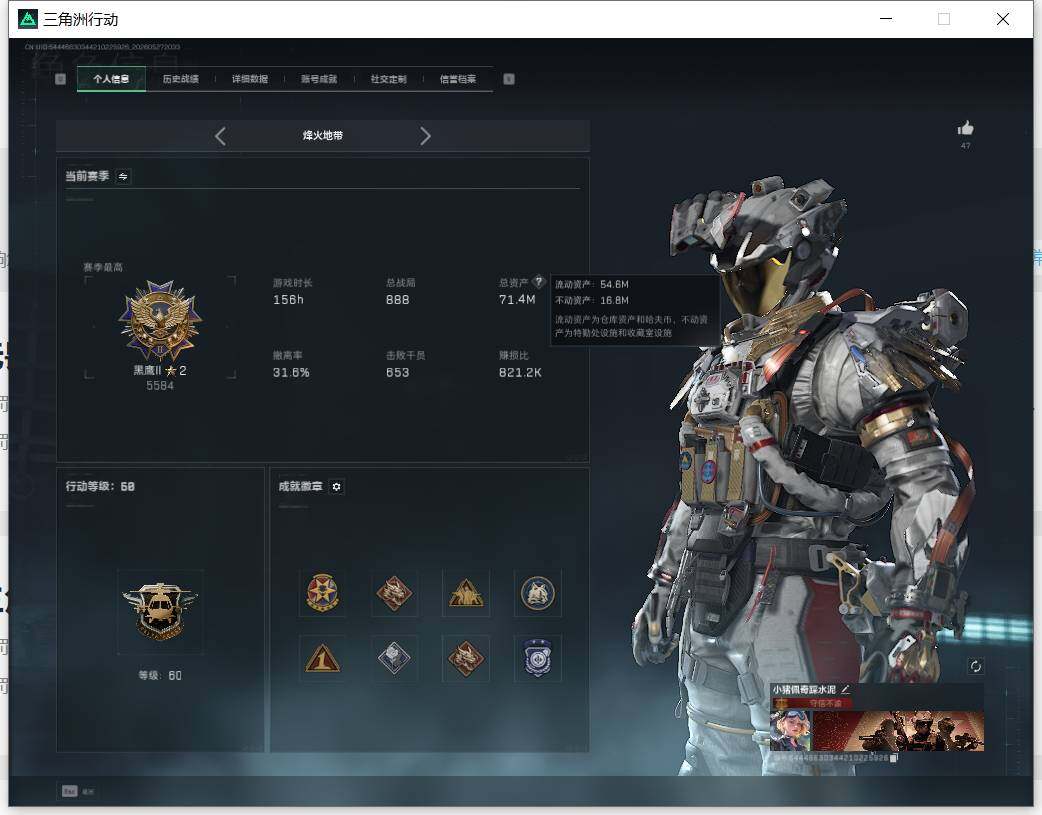Image resolution: width=1042 pixels, height=815 pixels.
Task: Select the red triangle number 1 badge
Action: (322, 658)
